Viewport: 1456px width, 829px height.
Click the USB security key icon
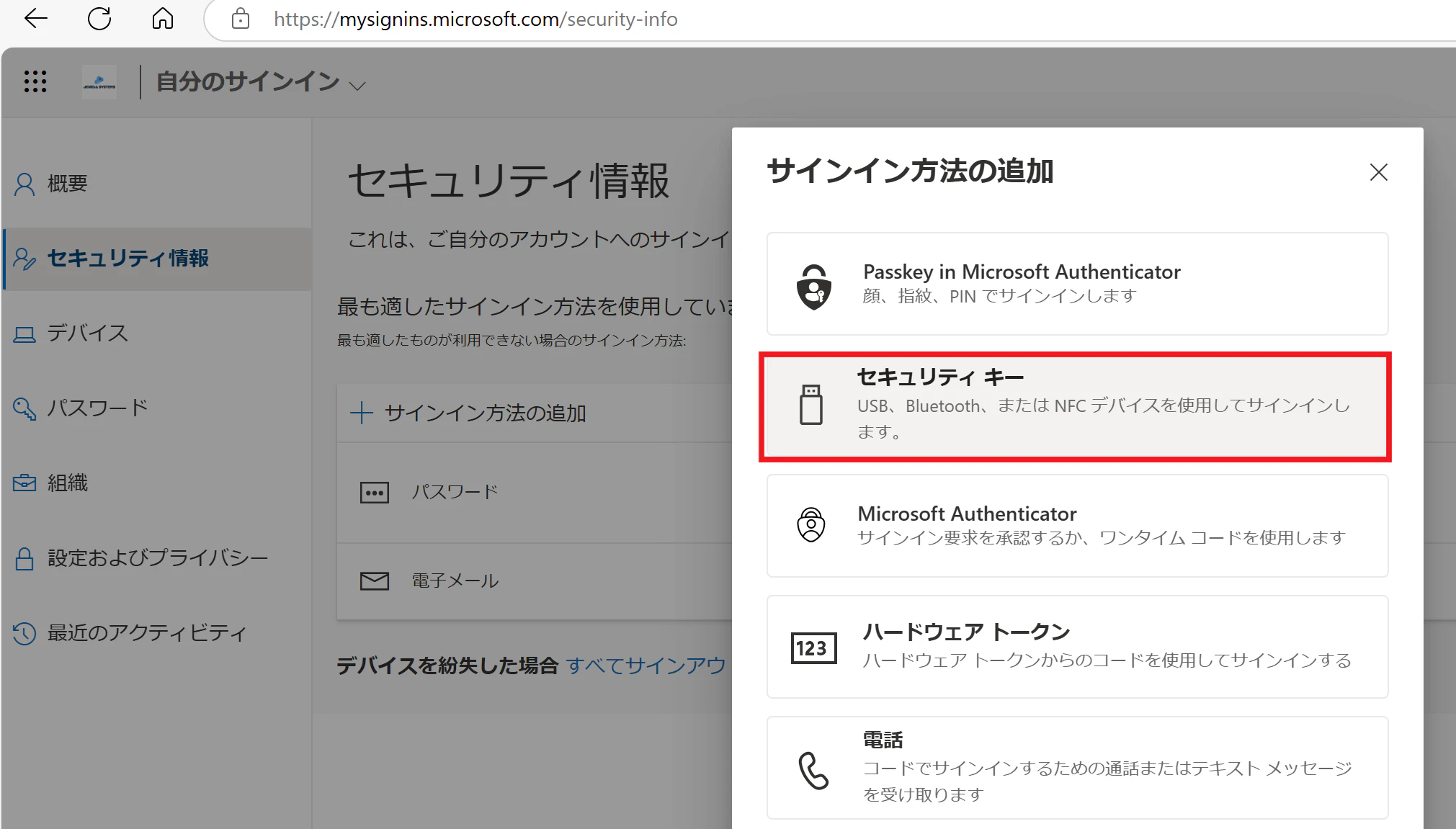tap(811, 404)
